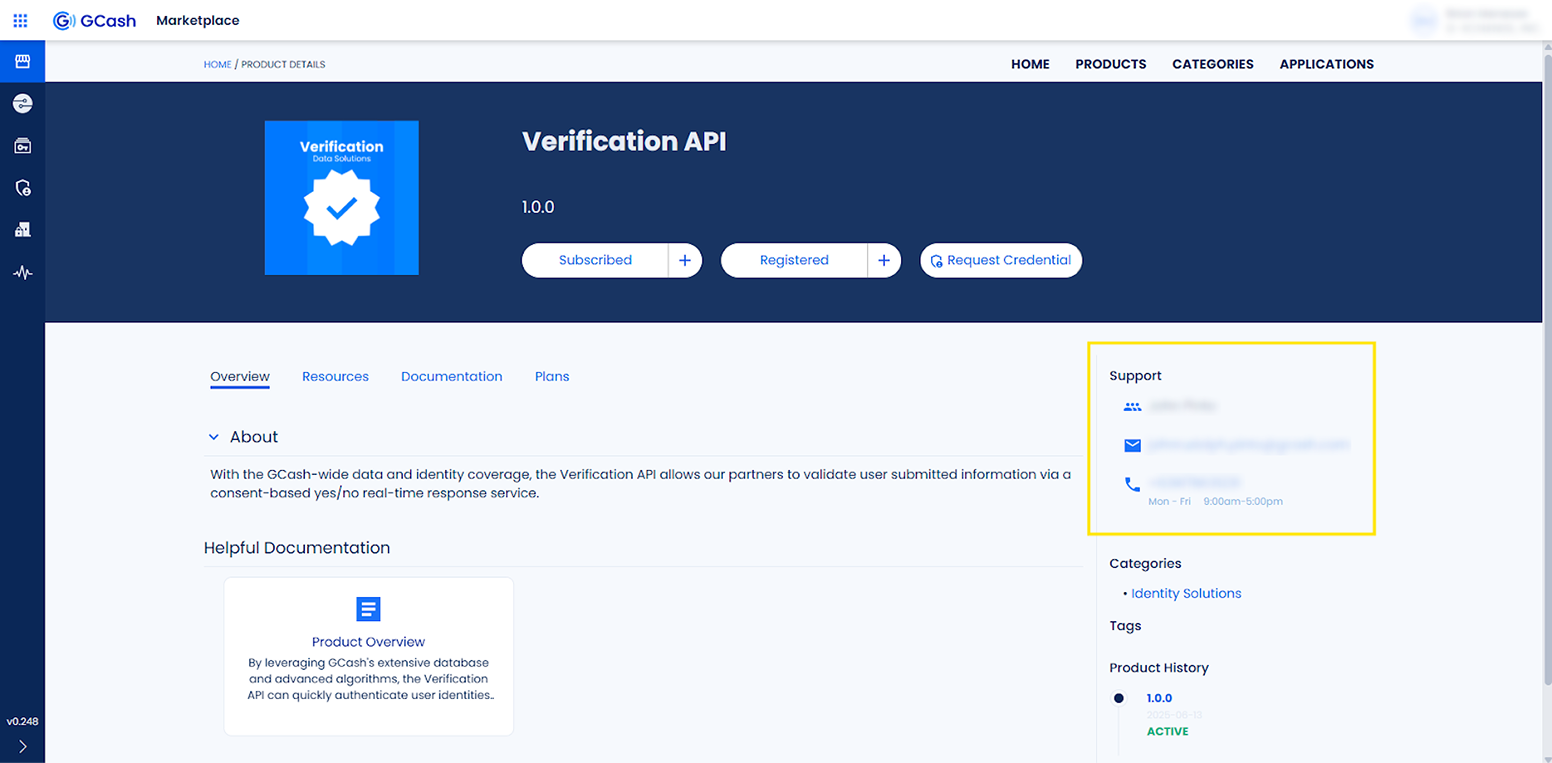Click the Marketplace header title
The image size is (1552, 763).
click(x=198, y=20)
